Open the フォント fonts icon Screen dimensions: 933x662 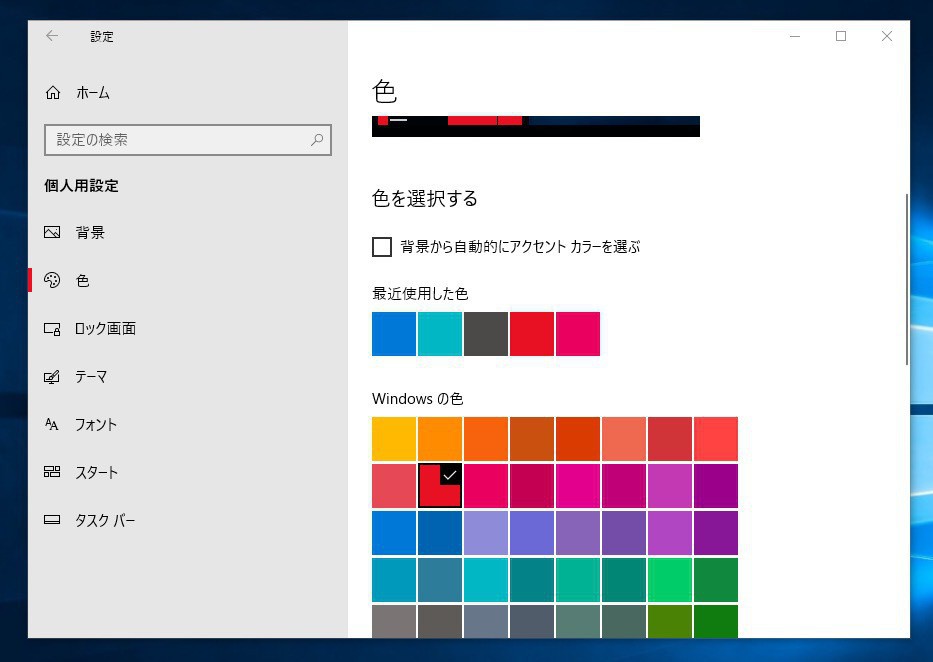click(53, 425)
